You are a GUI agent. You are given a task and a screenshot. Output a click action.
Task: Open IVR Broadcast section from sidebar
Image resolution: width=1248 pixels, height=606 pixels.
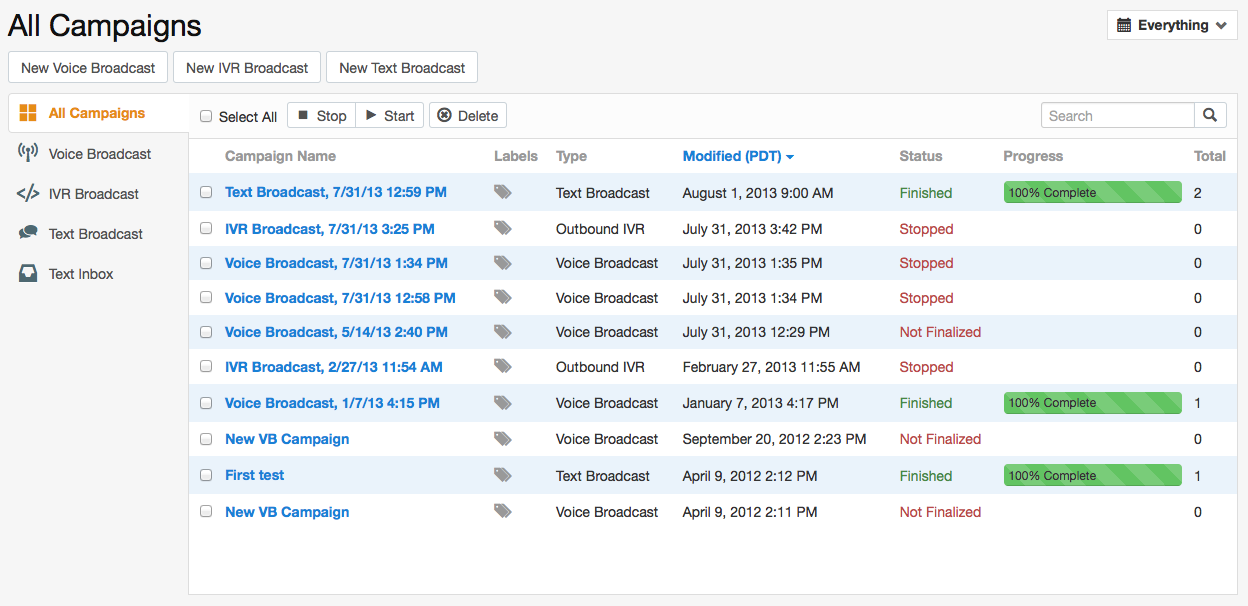[x=95, y=193]
